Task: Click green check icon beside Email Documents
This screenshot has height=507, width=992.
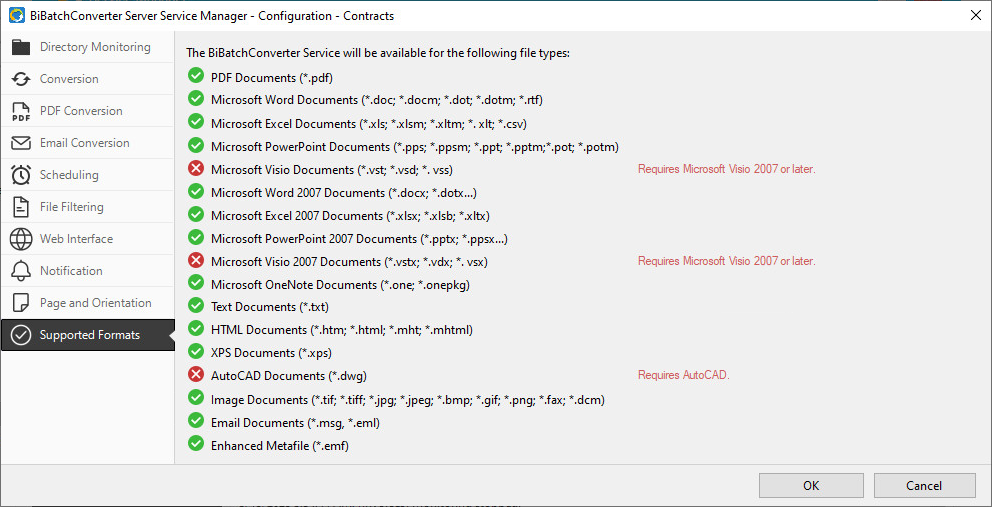Action: [x=196, y=420]
